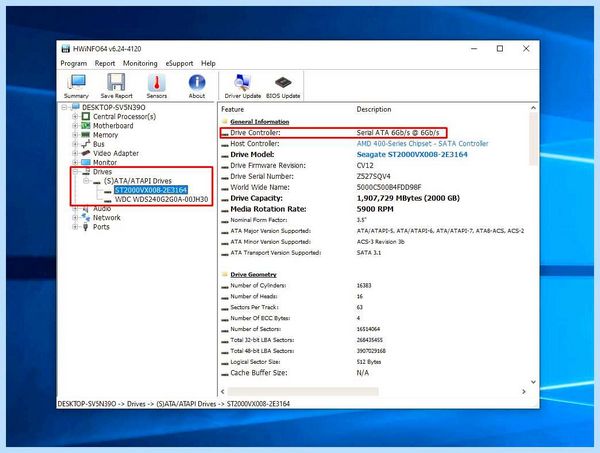
Task: Open AMD 400-Series Chipset SATA Controller link
Action: pos(422,143)
